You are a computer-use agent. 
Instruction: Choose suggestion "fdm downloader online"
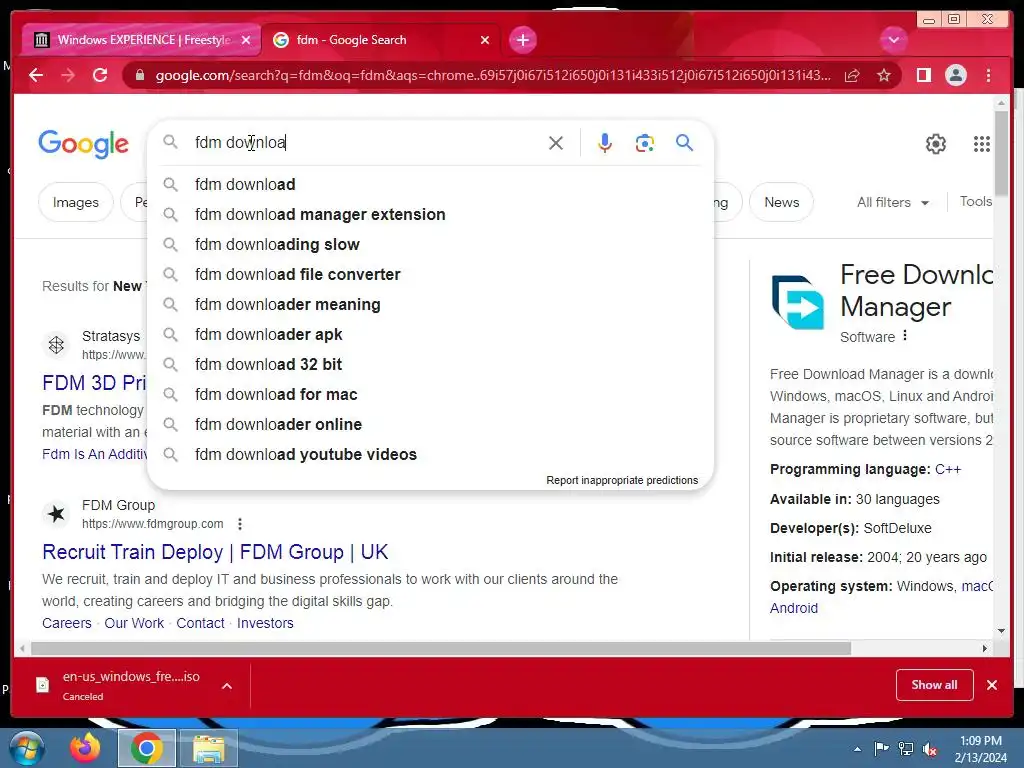(431, 425)
